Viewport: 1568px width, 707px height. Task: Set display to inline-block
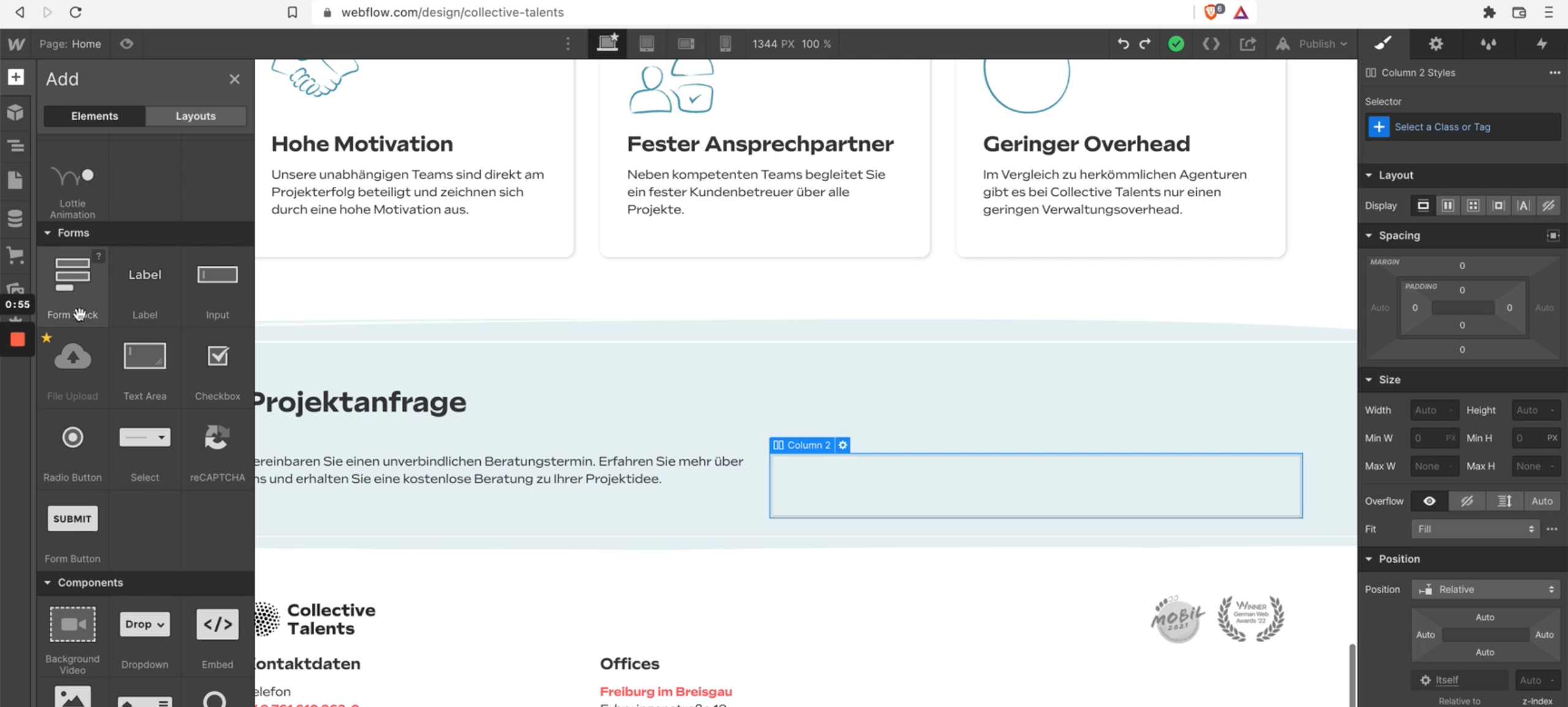pyautogui.click(x=1498, y=205)
